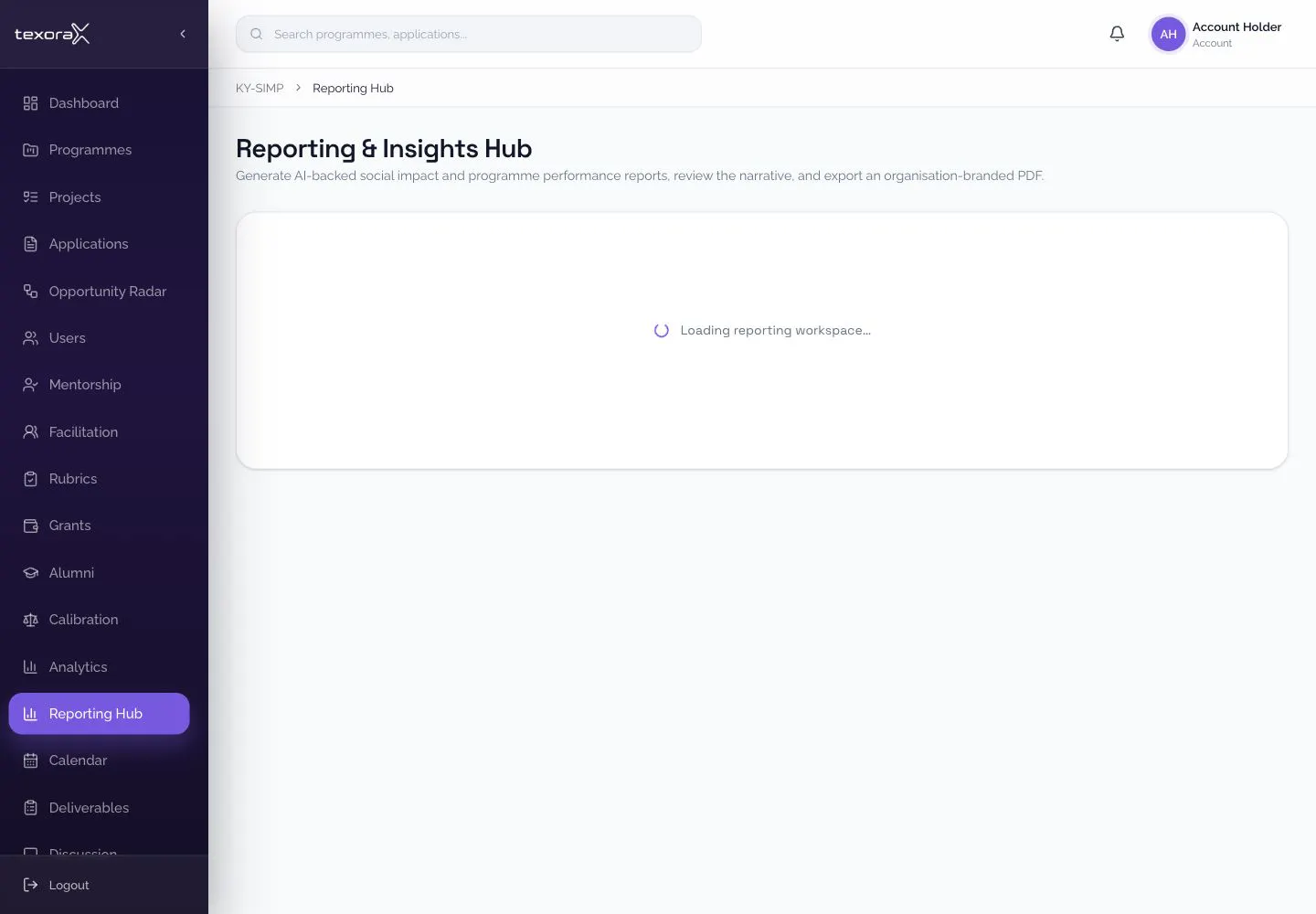Click the KY-SIMP breadcrumb link
Screen dimensions: 1316x914
click(260, 89)
